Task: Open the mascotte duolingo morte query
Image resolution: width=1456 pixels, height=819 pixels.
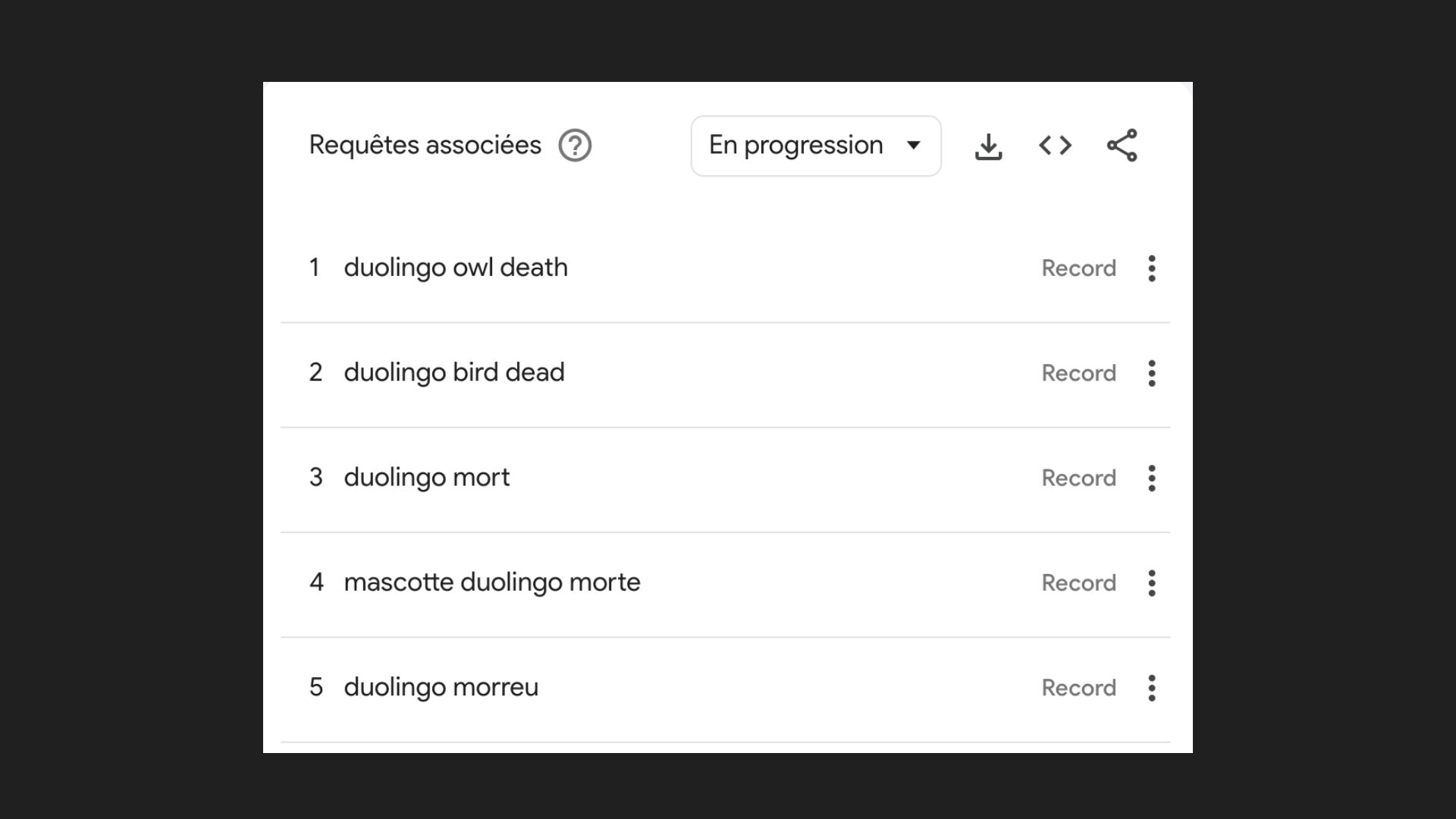Action: click(491, 582)
